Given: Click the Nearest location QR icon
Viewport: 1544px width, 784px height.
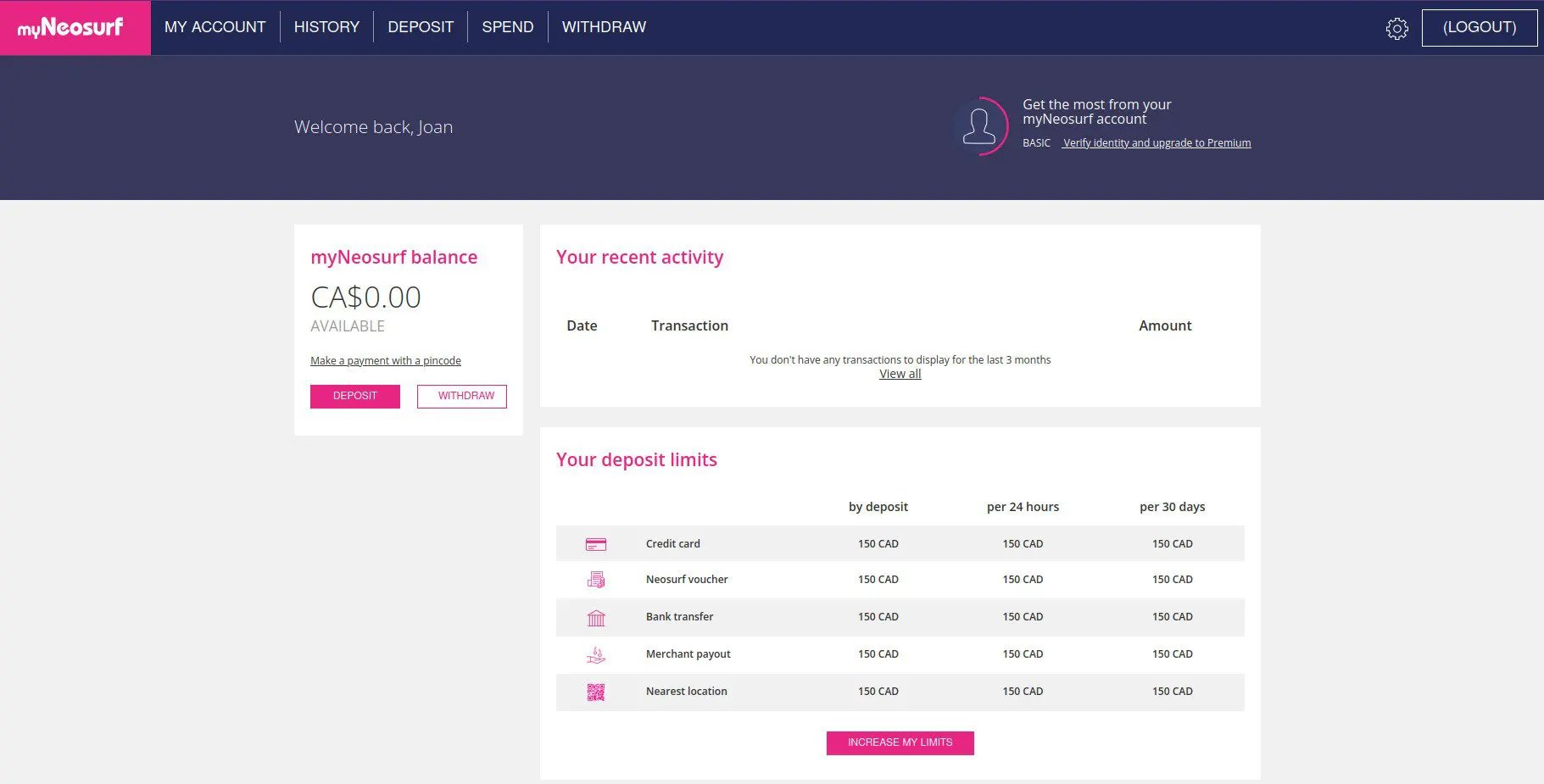Looking at the screenshot, I should [596, 692].
